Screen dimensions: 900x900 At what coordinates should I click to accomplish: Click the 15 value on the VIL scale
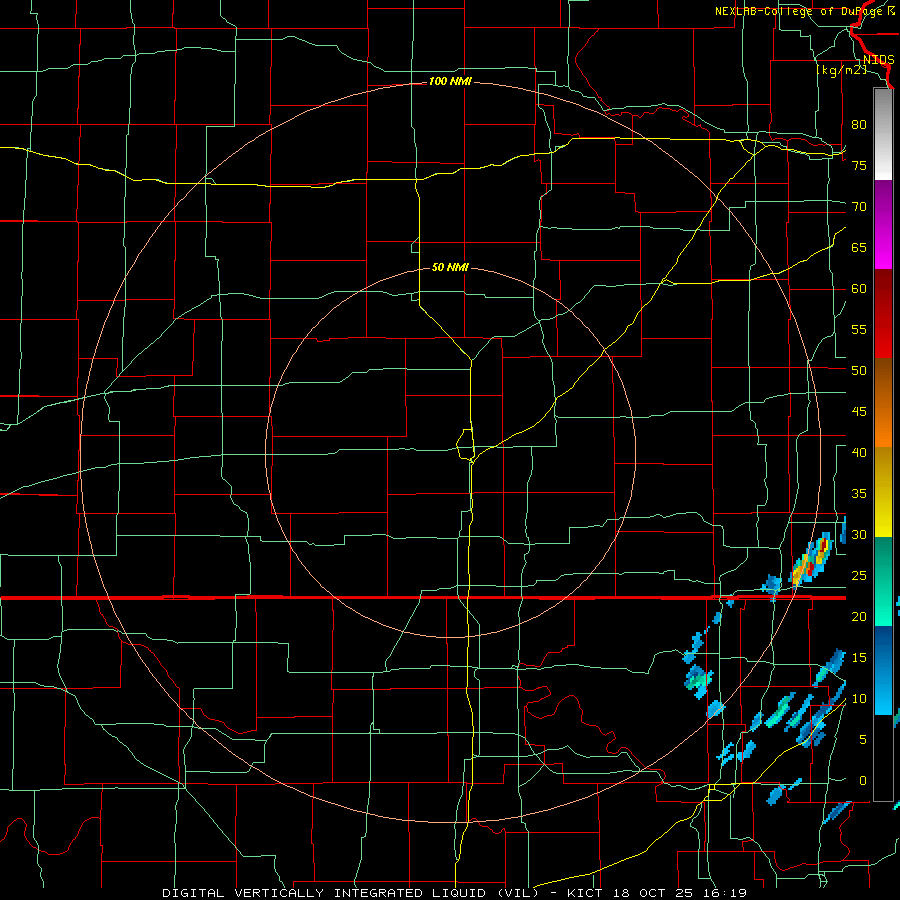[x=859, y=658]
